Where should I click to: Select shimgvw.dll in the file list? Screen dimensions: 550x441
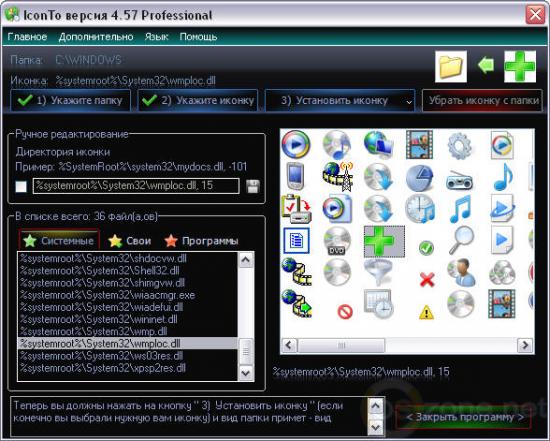[128, 283]
